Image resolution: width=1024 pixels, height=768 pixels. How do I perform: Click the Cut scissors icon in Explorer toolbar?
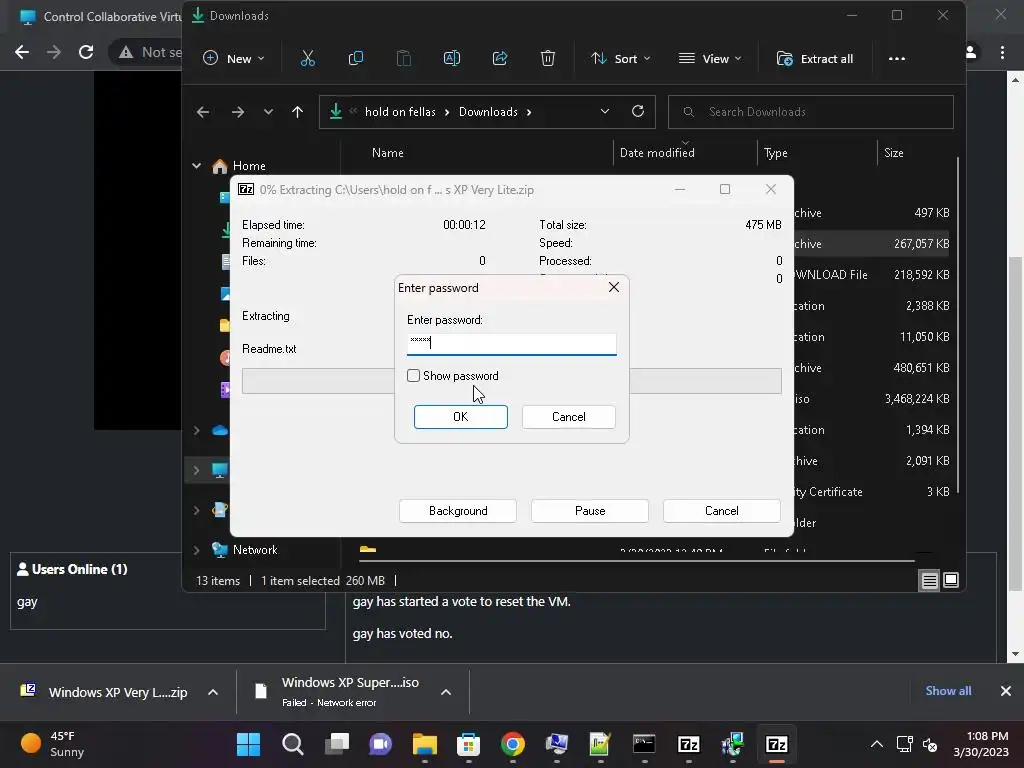(x=308, y=59)
